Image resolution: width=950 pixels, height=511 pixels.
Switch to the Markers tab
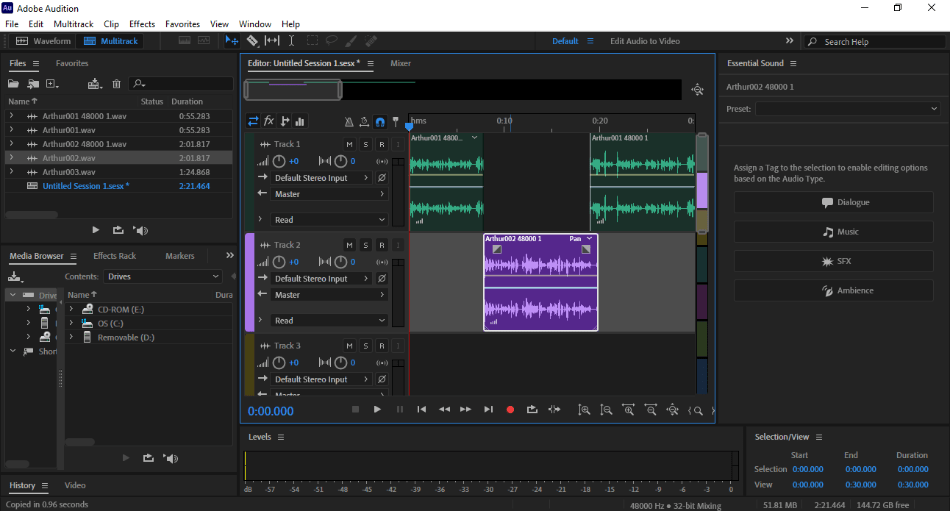[180, 256]
